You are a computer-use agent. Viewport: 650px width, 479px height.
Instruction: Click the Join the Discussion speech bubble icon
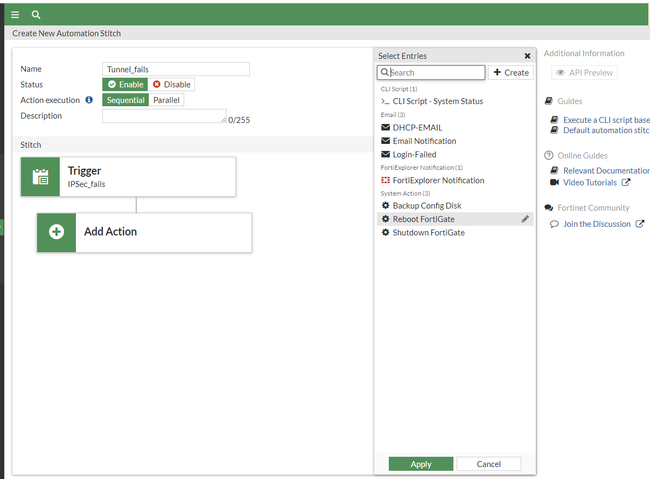(x=554, y=224)
